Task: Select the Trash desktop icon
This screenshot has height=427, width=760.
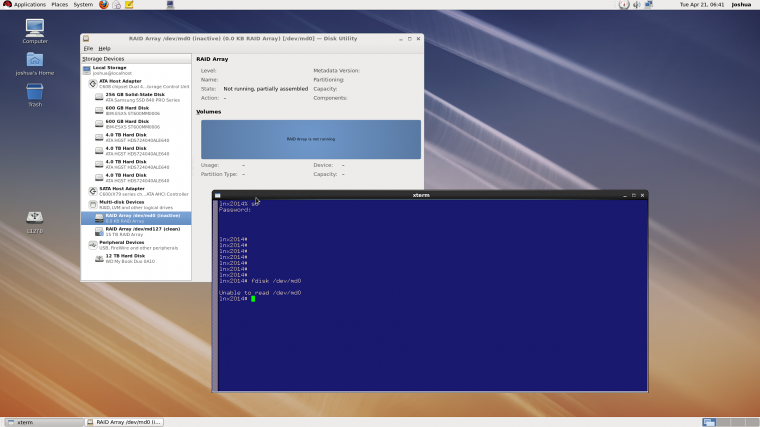Action: pos(35,95)
